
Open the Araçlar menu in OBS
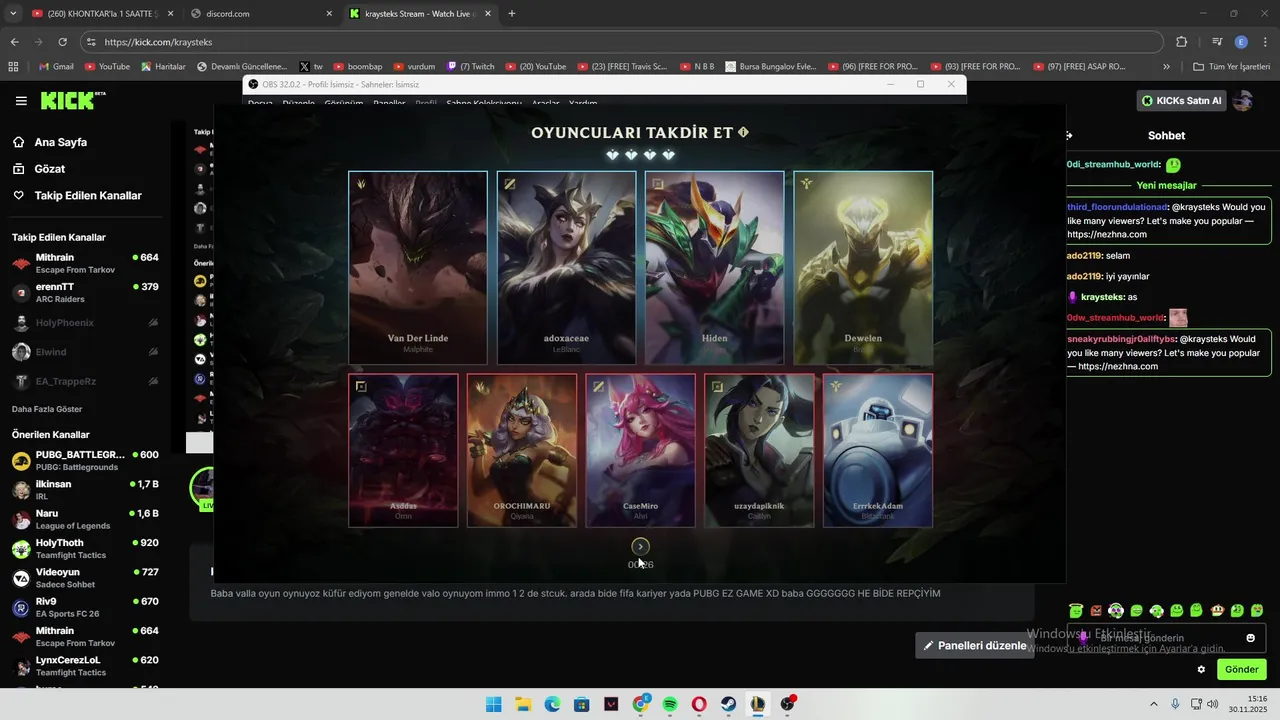(x=545, y=103)
